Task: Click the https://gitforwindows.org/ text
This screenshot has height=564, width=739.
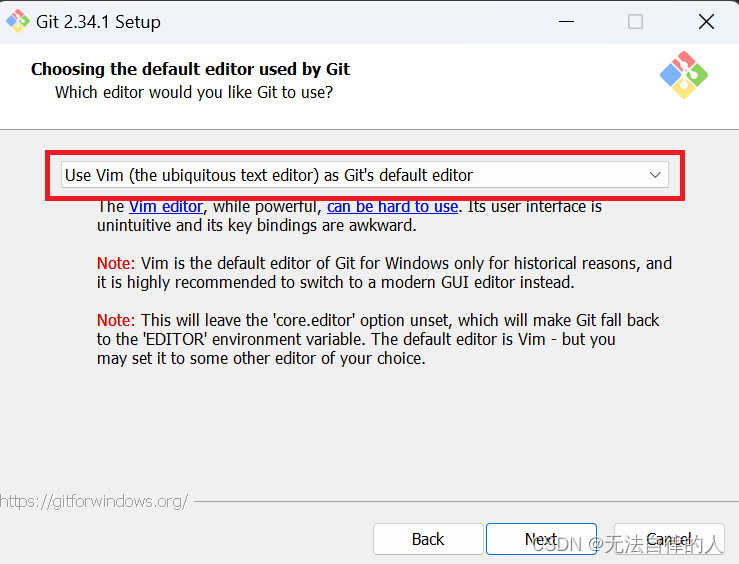Action: click(94, 501)
